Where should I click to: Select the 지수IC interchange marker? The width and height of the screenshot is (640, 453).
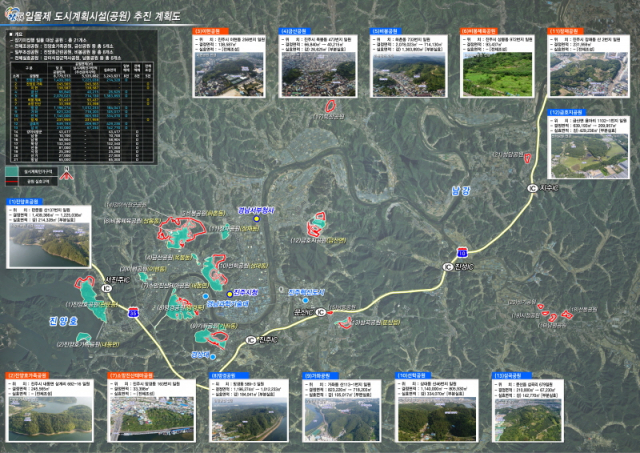coord(532,188)
